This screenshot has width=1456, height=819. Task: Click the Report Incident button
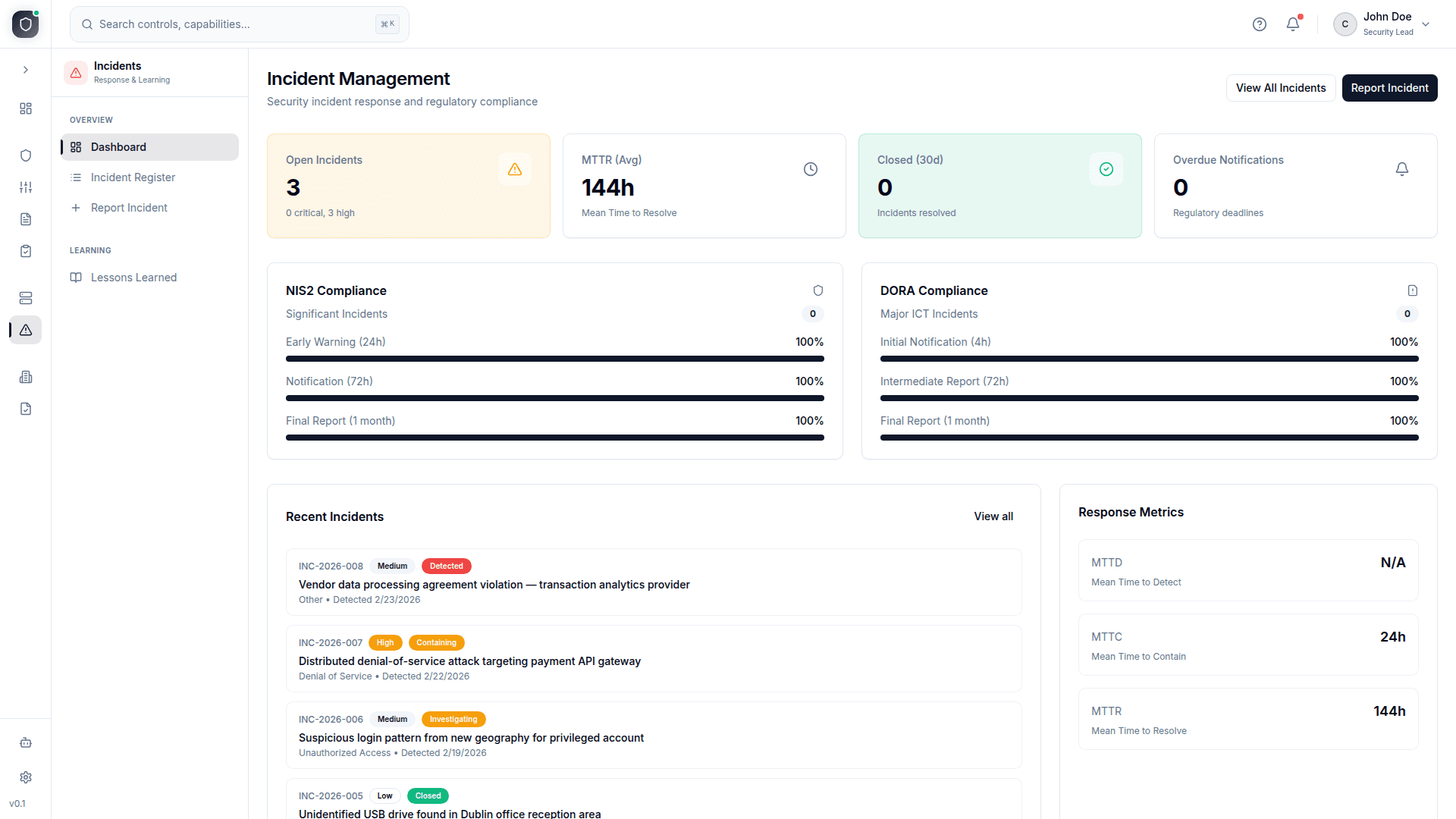click(x=1389, y=87)
